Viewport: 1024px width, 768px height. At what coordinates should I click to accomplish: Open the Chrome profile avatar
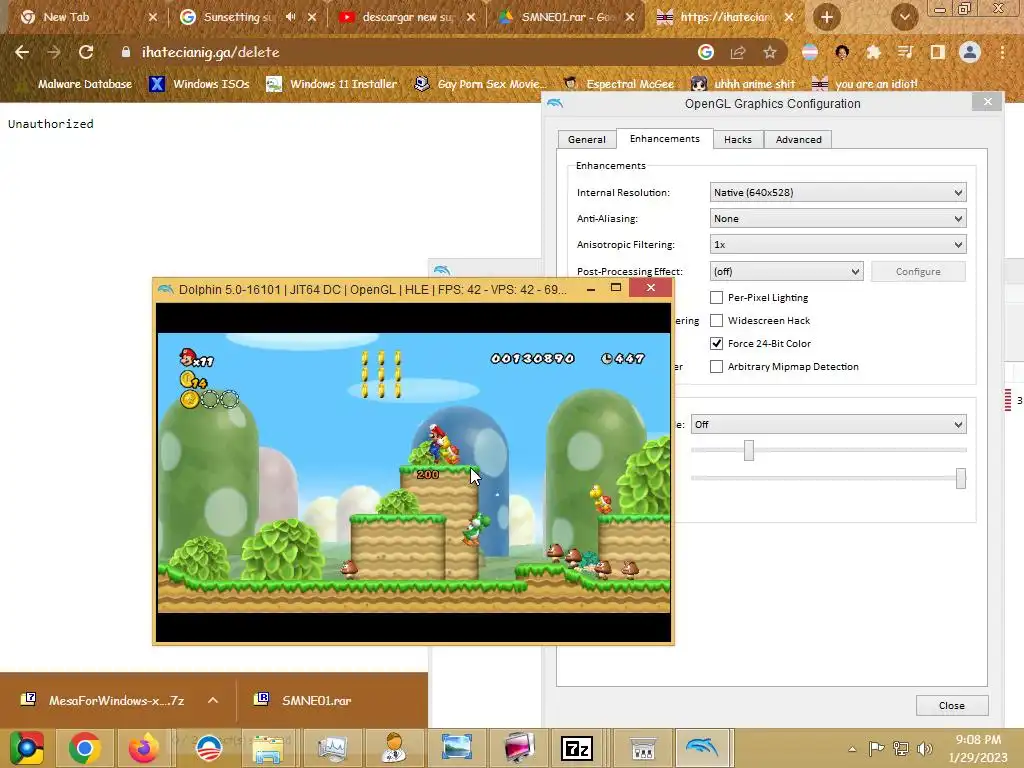[x=970, y=52]
